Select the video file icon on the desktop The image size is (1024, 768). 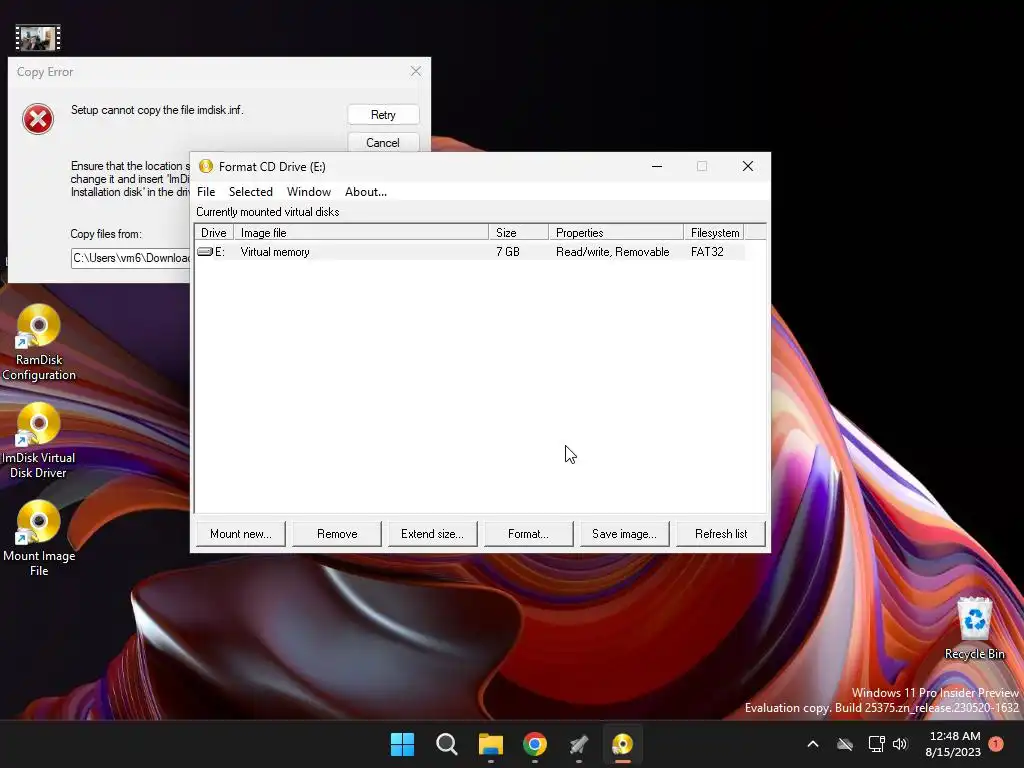[x=38, y=38]
